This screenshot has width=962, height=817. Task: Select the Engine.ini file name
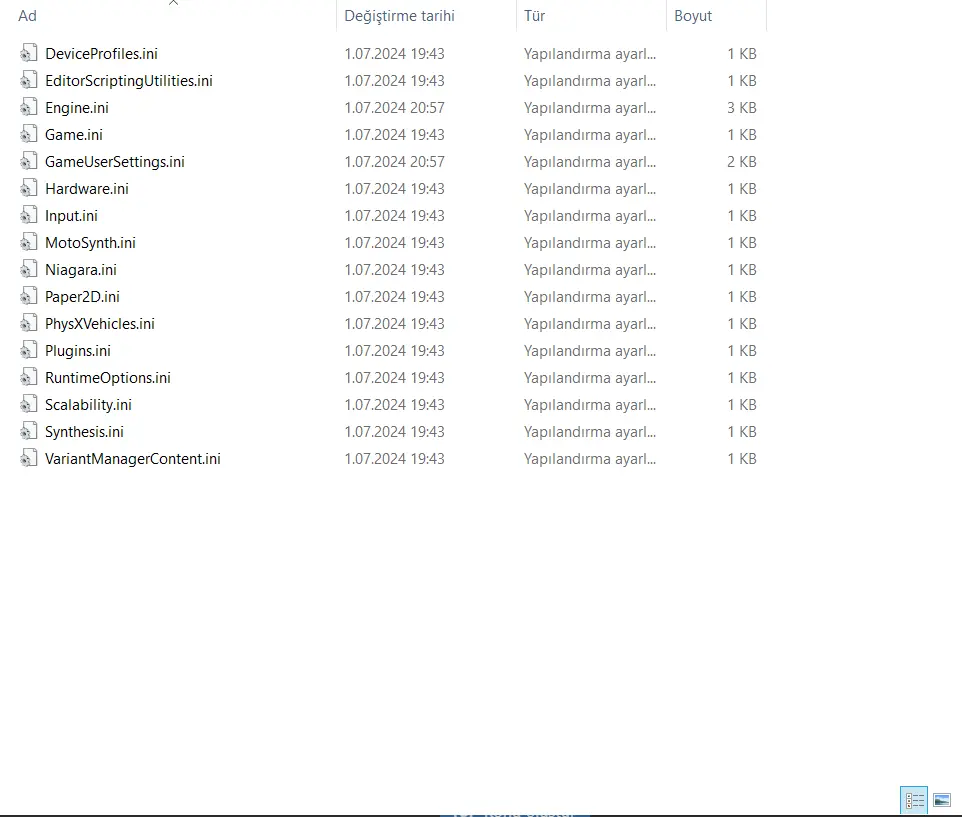coord(77,108)
